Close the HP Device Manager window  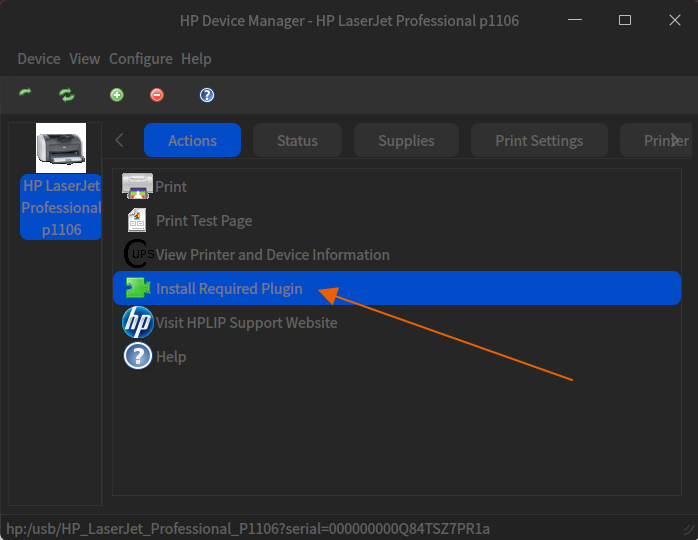click(674, 20)
